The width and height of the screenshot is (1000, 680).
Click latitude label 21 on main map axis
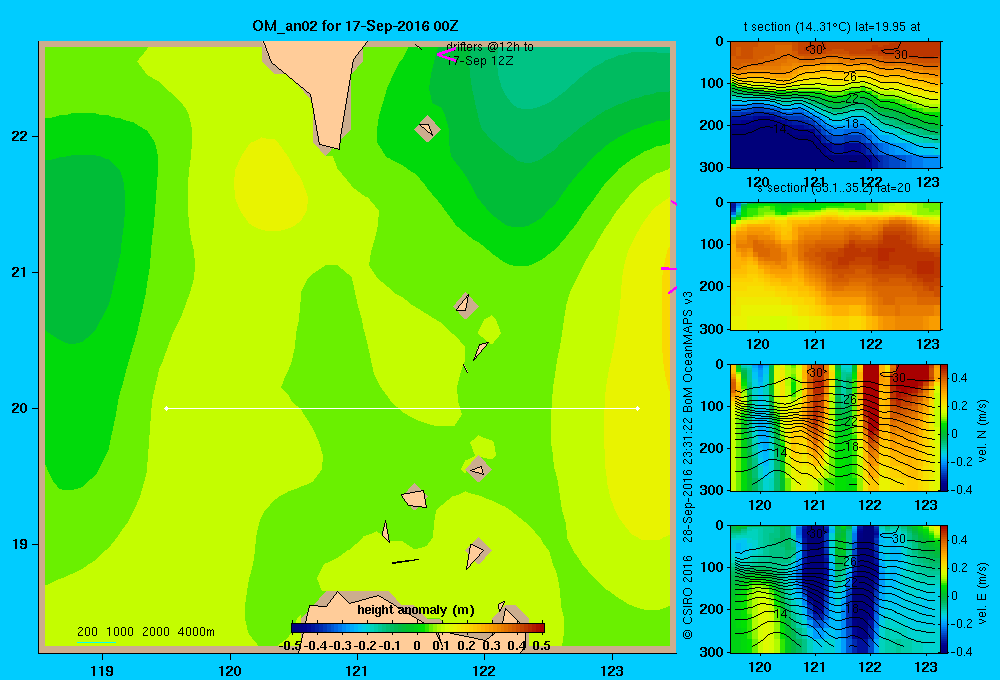pos(19,272)
